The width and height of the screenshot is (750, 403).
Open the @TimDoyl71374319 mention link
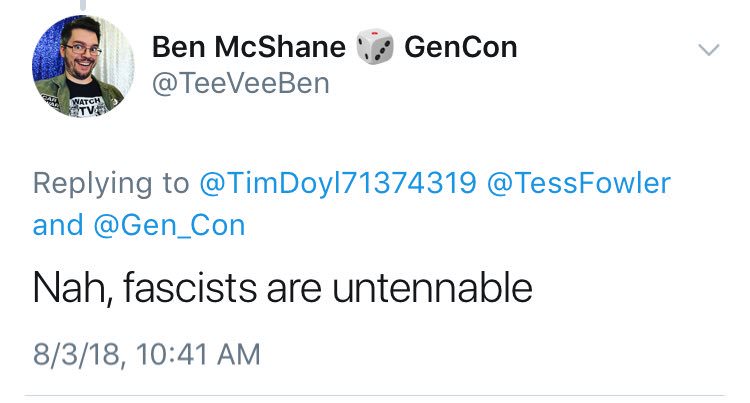tap(338, 183)
